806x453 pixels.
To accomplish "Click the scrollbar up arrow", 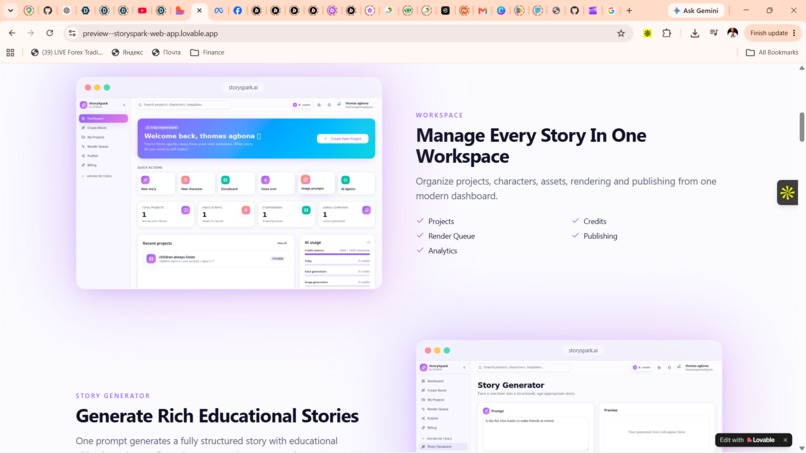I will (x=801, y=68).
